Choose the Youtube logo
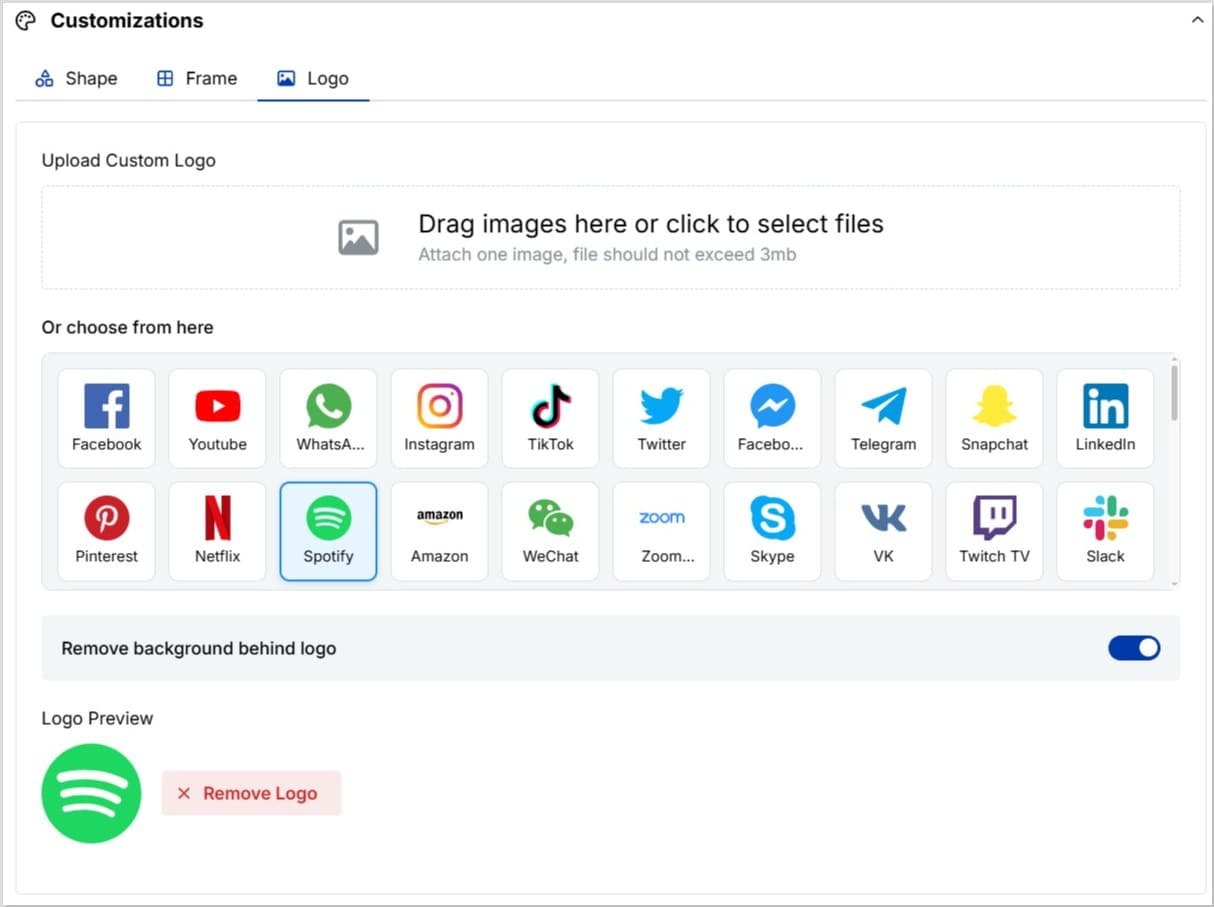Image resolution: width=1214 pixels, height=907 pixels. [x=218, y=418]
